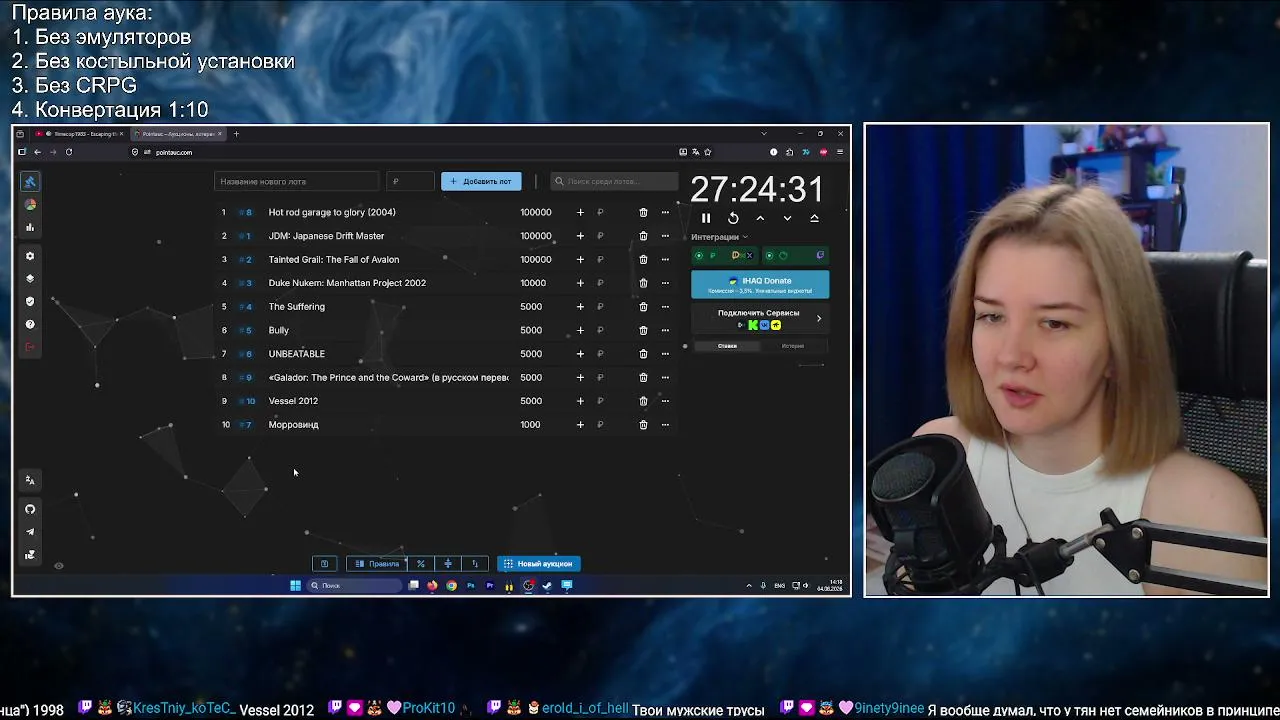
Task: Delete the Galador: The Prince and the Coward lot
Action: click(x=643, y=378)
